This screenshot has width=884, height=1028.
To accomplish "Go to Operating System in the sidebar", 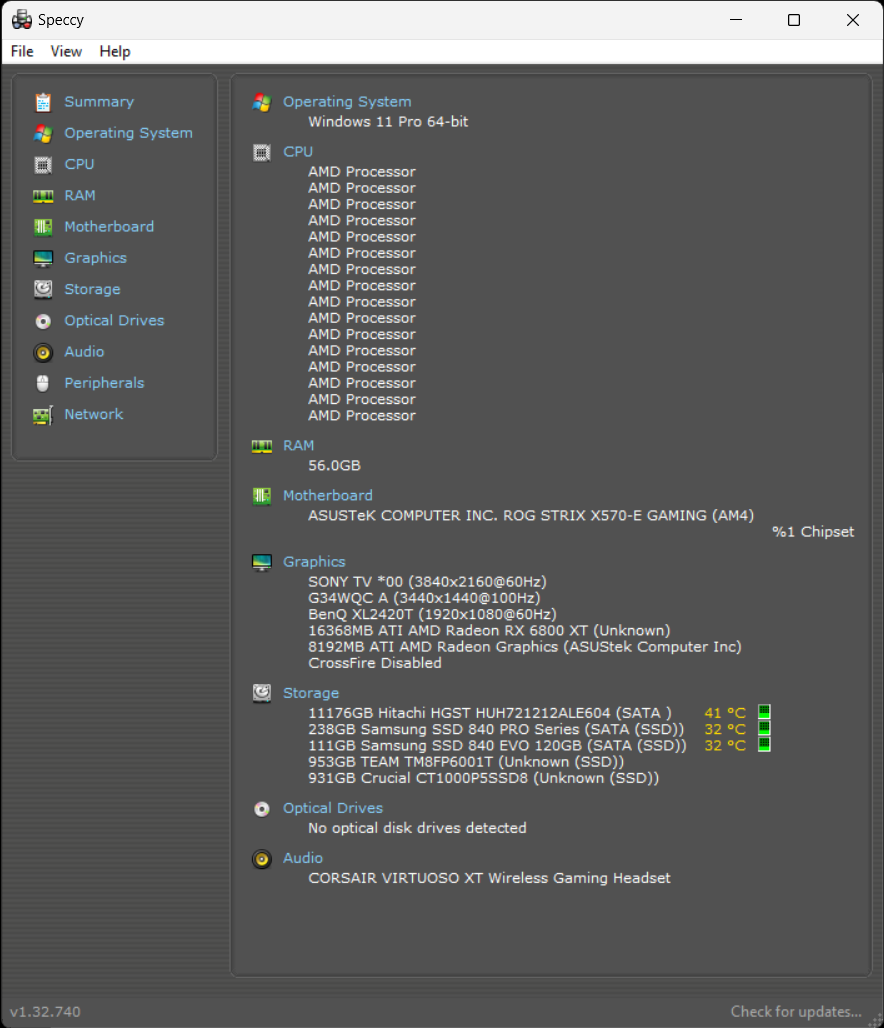I will pyautogui.click(x=128, y=133).
